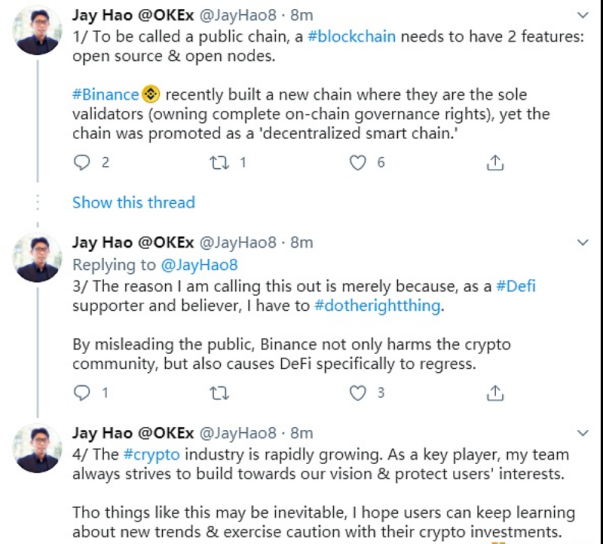Open the #dotherightthing hashtag
This screenshot has height=544, width=603.
376,306
